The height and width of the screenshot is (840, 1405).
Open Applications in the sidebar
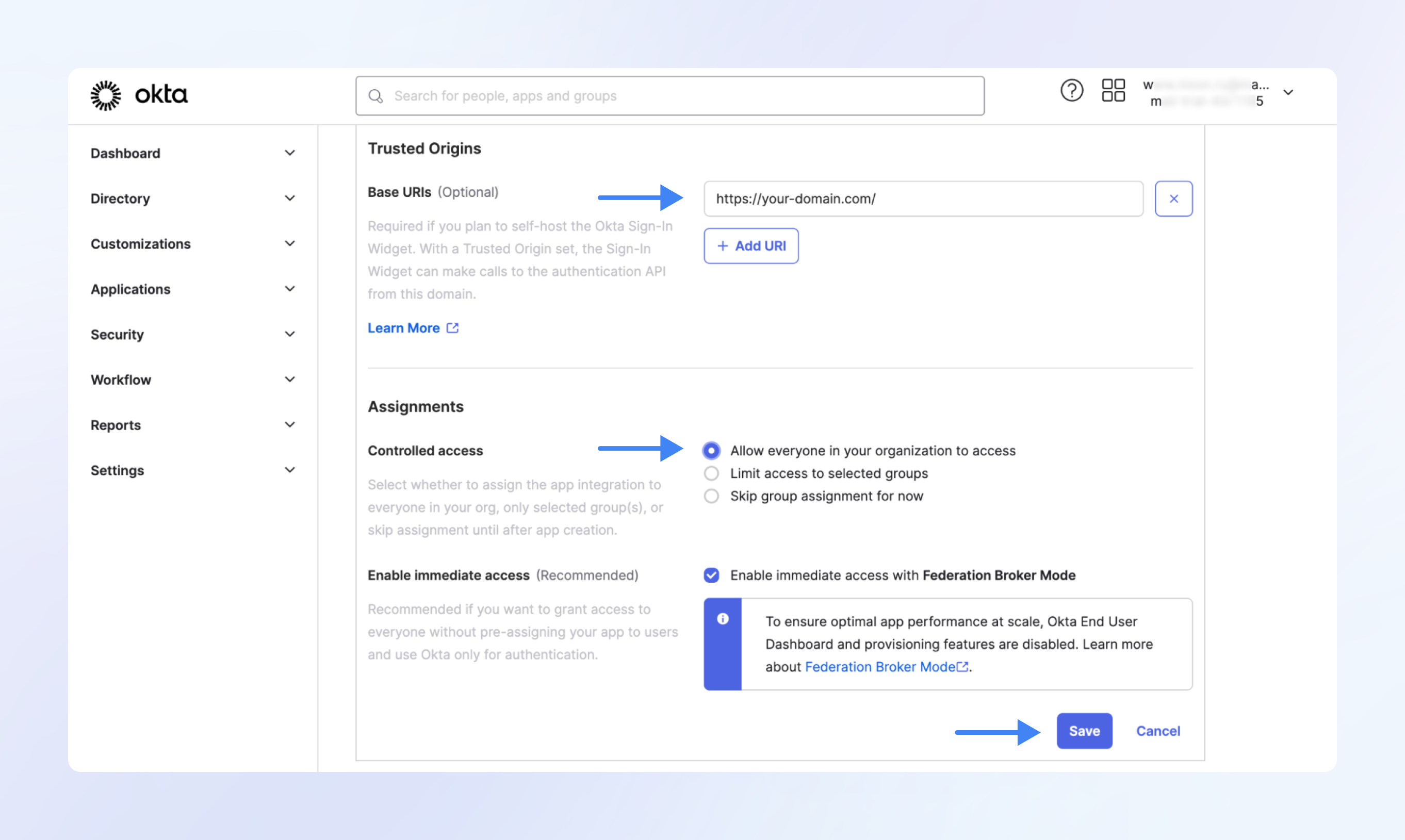[x=130, y=289]
